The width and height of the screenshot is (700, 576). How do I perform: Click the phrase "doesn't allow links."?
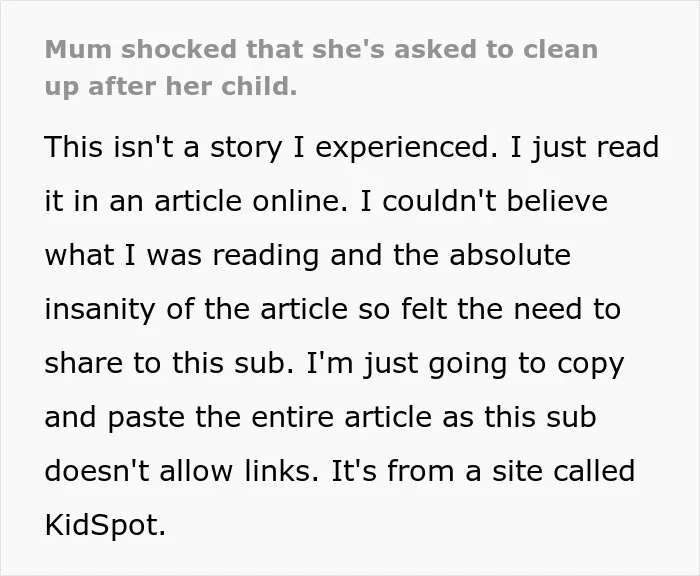(x=182, y=471)
